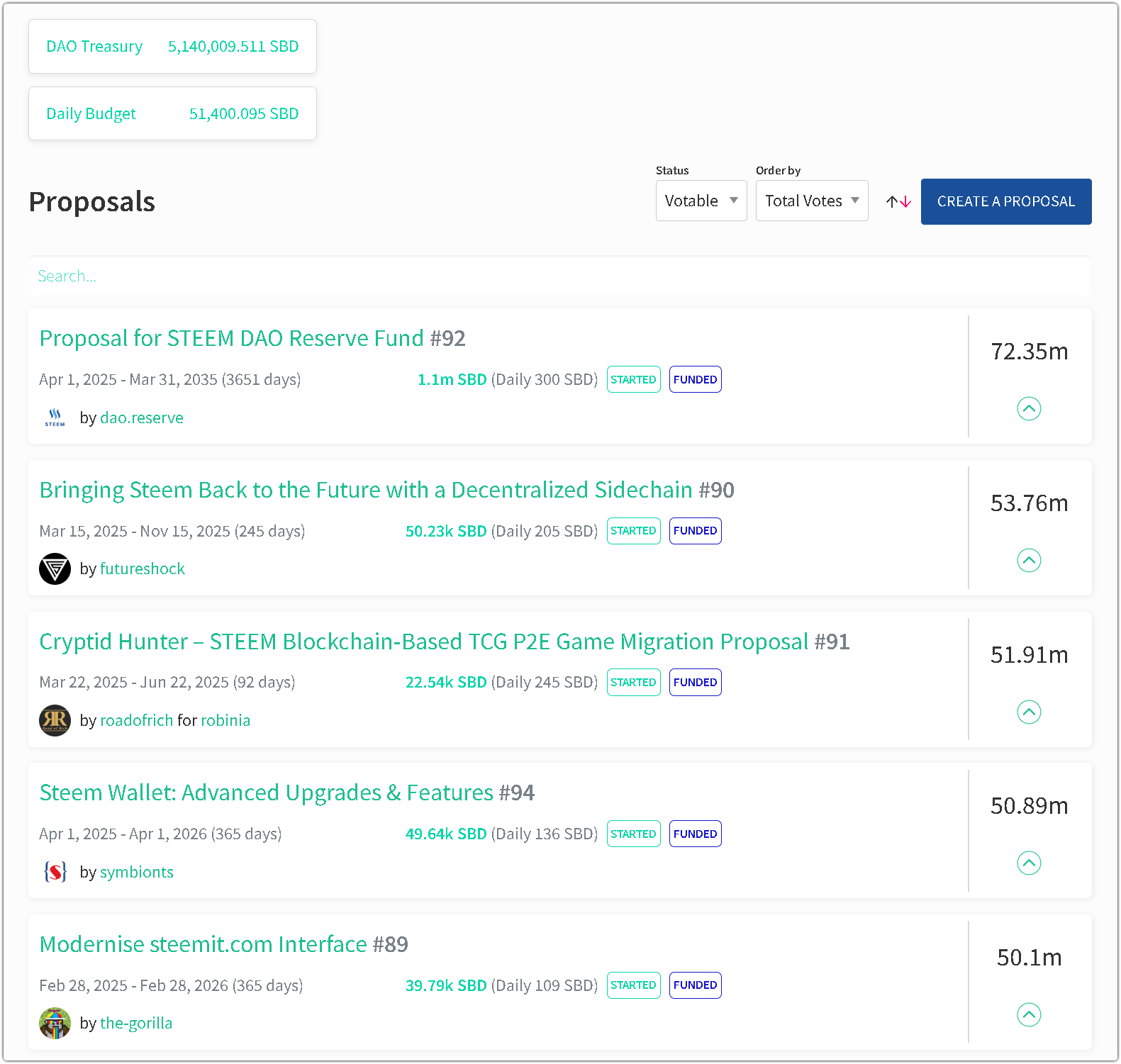Image resolution: width=1121 pixels, height=1064 pixels.
Task: Click the 22.54k SBD funding amount
Action: tap(446, 682)
